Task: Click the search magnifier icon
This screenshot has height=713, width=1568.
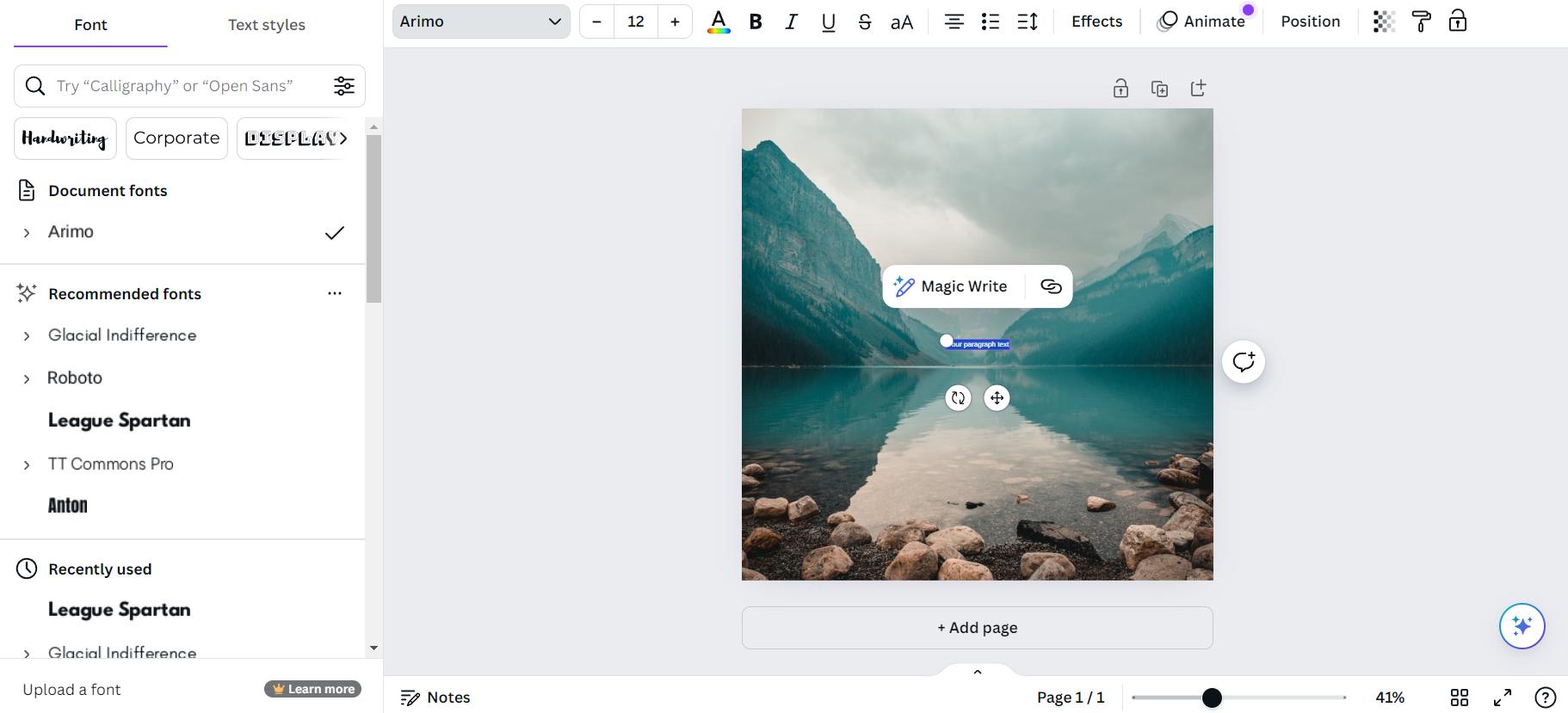Action: coord(35,86)
